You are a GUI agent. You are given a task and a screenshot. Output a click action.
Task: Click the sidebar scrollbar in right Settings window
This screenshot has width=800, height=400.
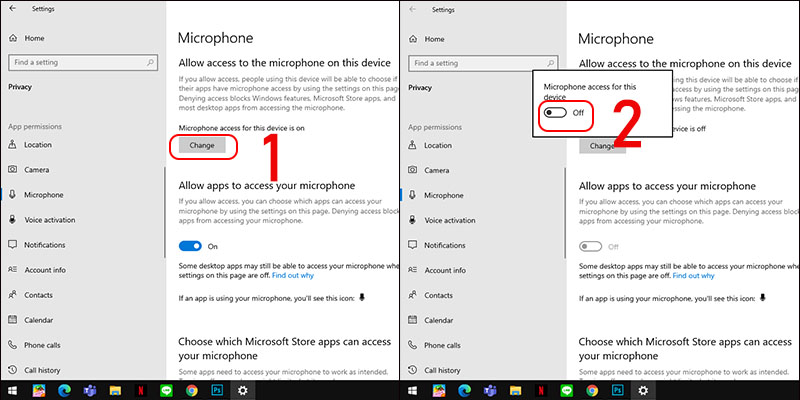(565, 213)
